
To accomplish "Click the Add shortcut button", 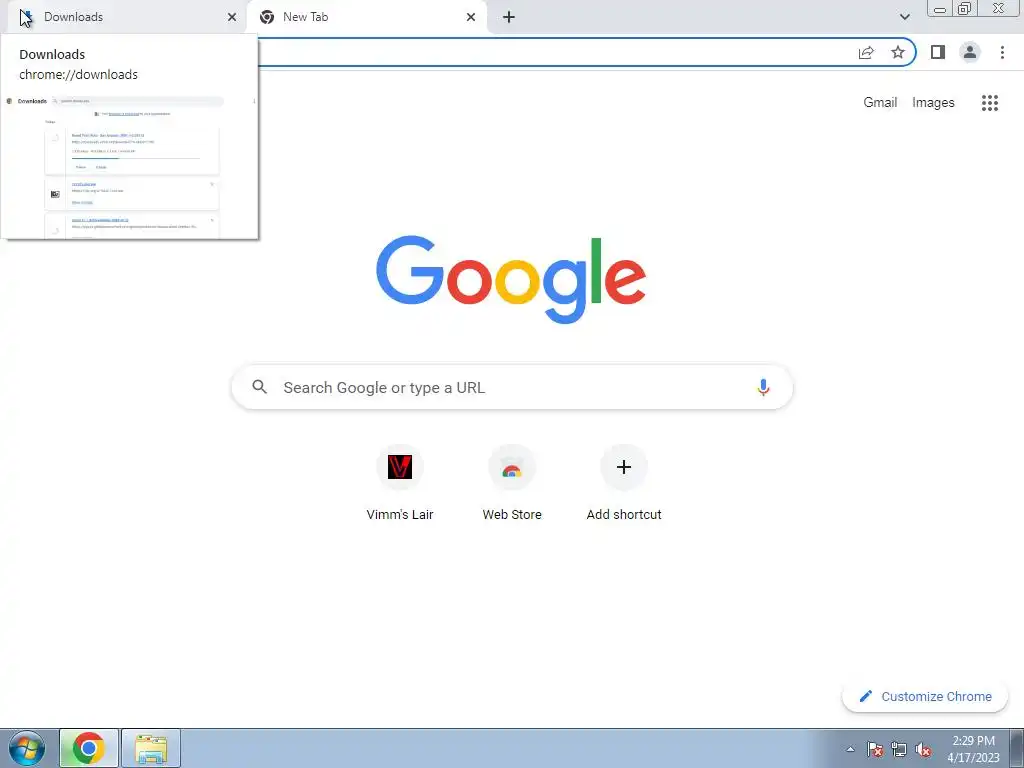I will tap(624, 483).
